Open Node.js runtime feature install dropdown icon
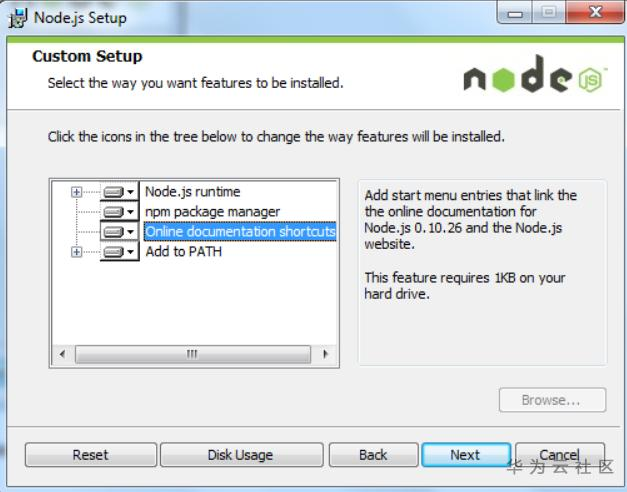 [119, 192]
